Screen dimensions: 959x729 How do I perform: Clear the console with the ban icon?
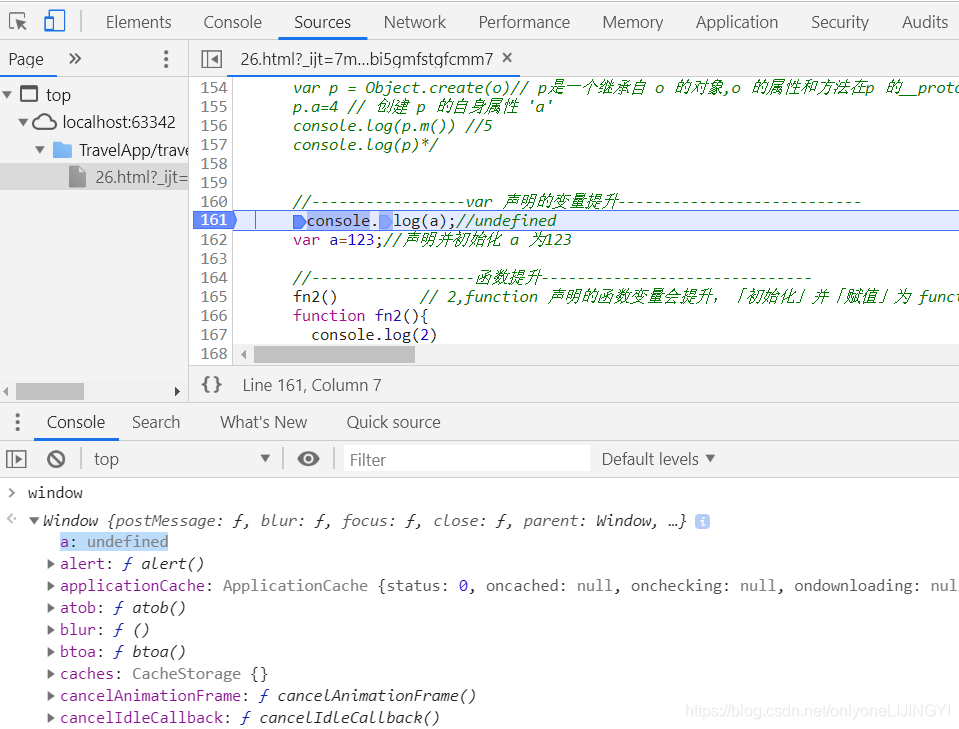[56, 459]
